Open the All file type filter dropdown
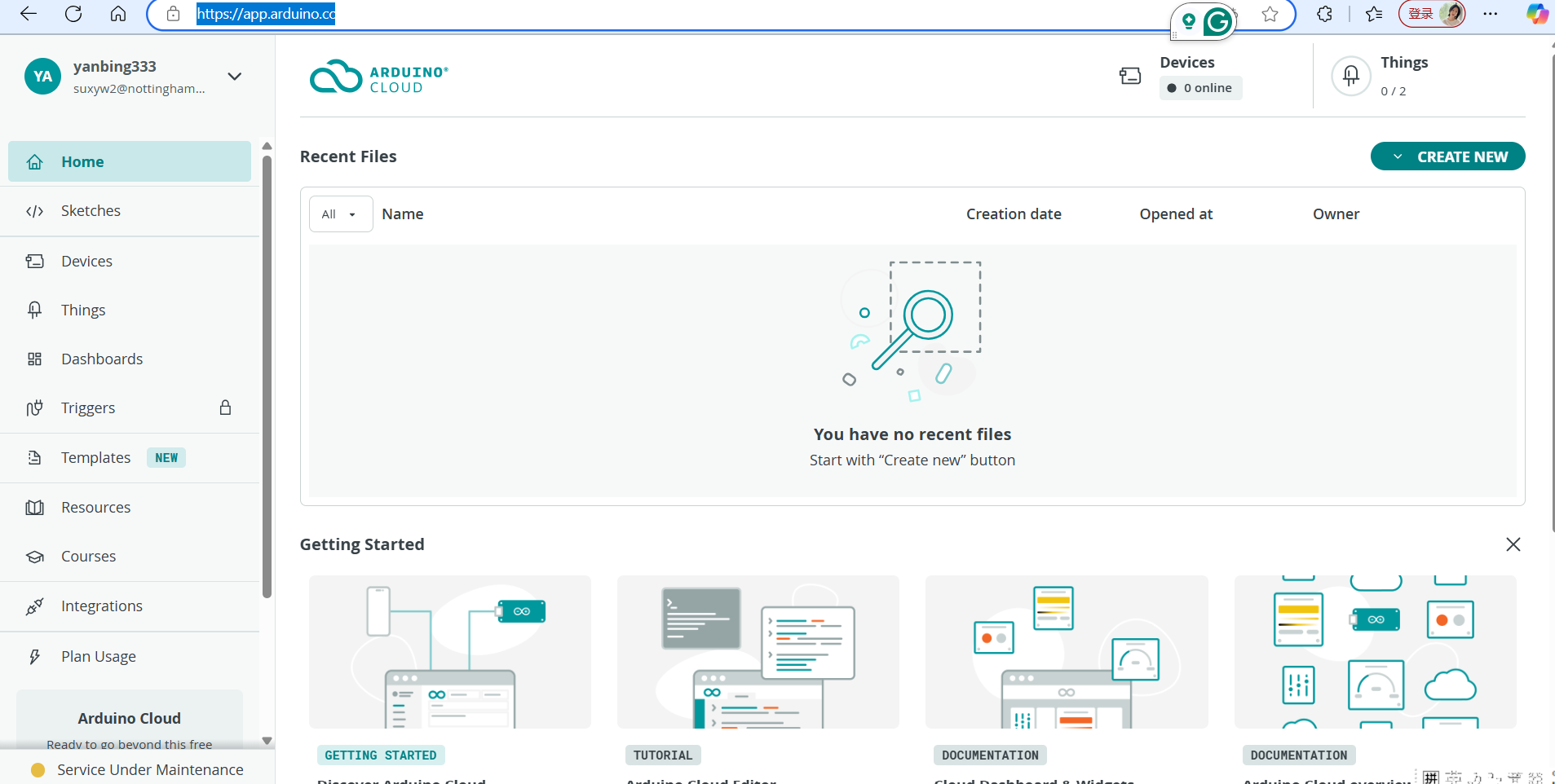 [341, 214]
